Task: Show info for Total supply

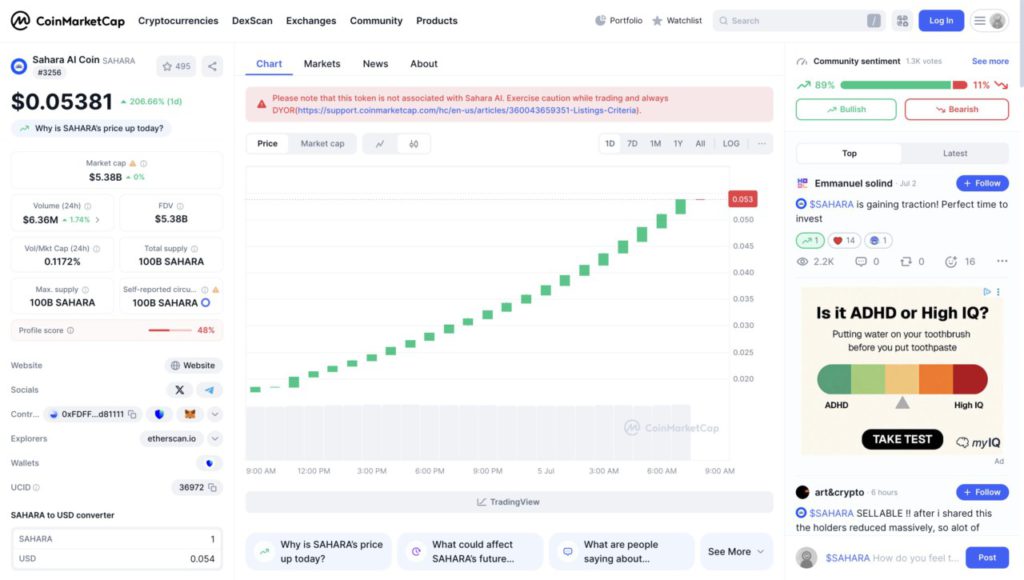Action: point(194,249)
